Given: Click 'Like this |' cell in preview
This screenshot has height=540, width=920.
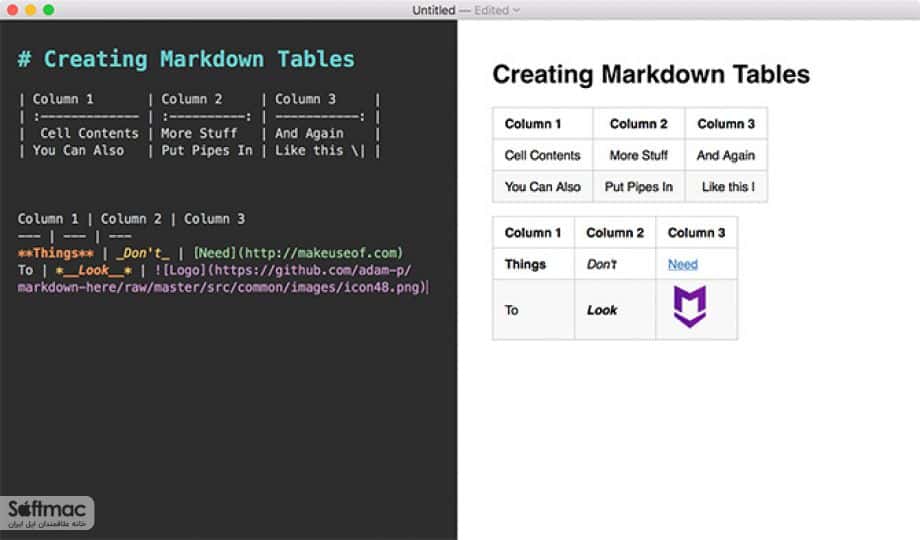Looking at the screenshot, I should tap(728, 187).
